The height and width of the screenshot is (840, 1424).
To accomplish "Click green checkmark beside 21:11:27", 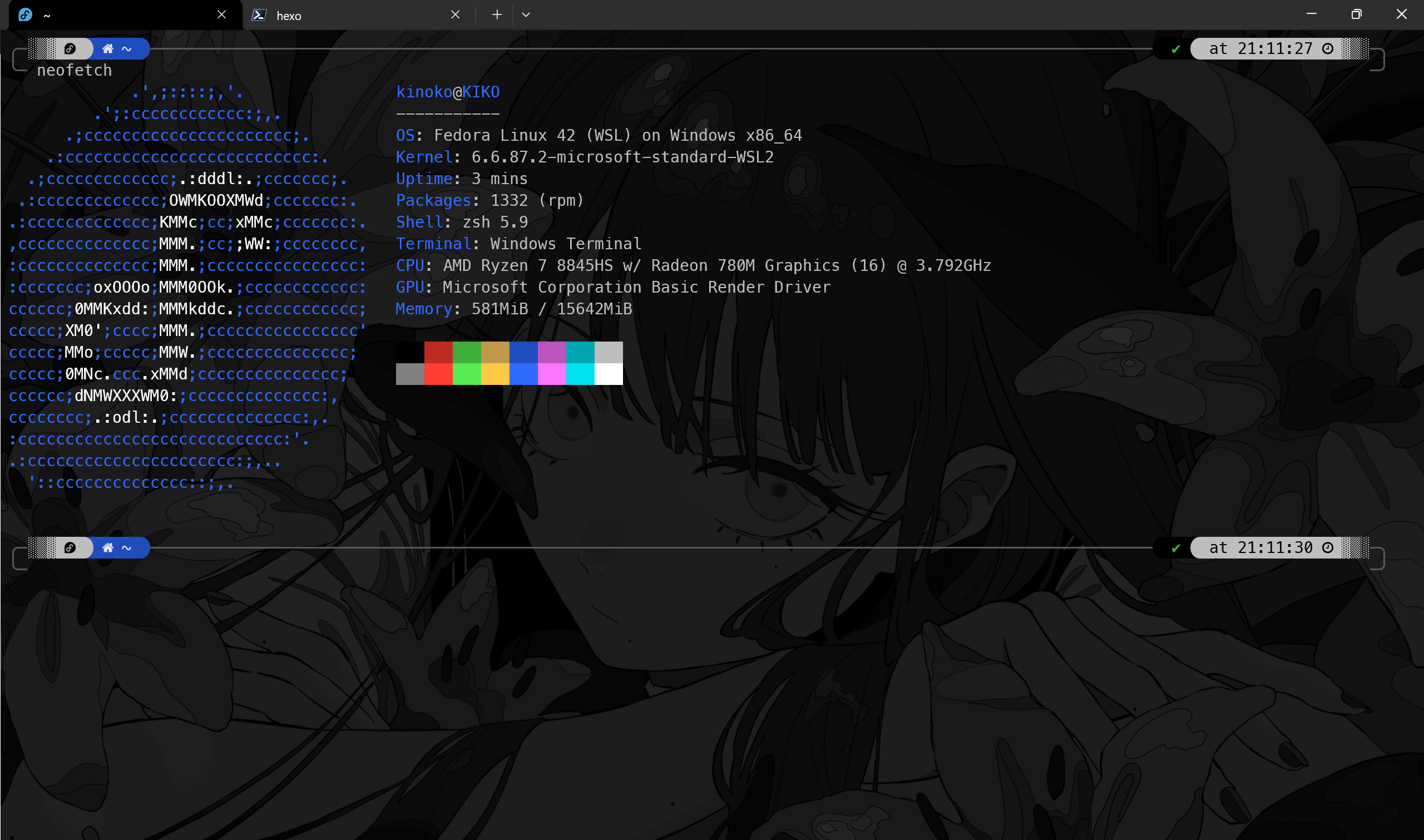I will pos(1175,50).
